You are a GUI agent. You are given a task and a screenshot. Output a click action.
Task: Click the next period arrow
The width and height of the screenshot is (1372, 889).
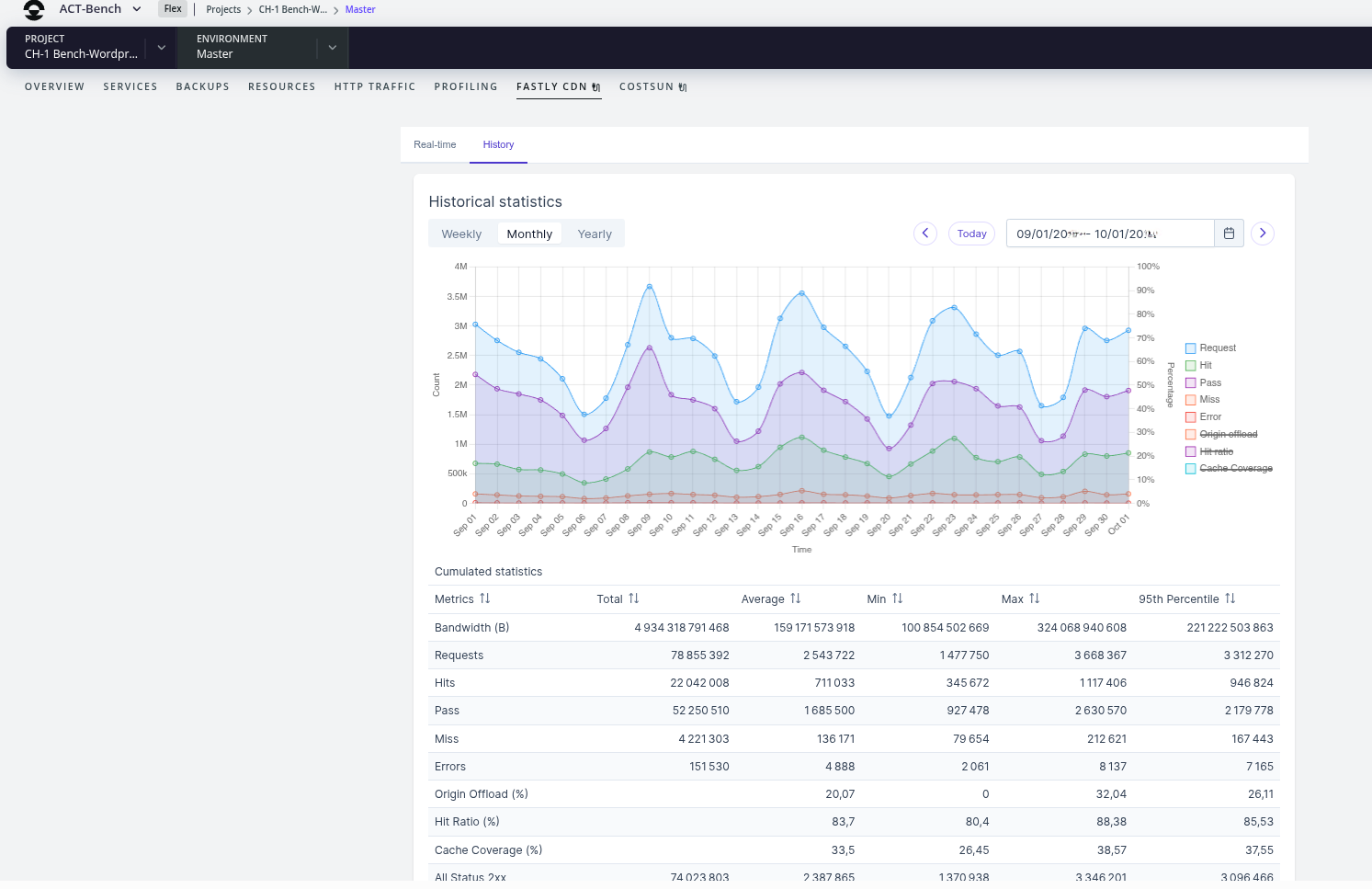1262,233
